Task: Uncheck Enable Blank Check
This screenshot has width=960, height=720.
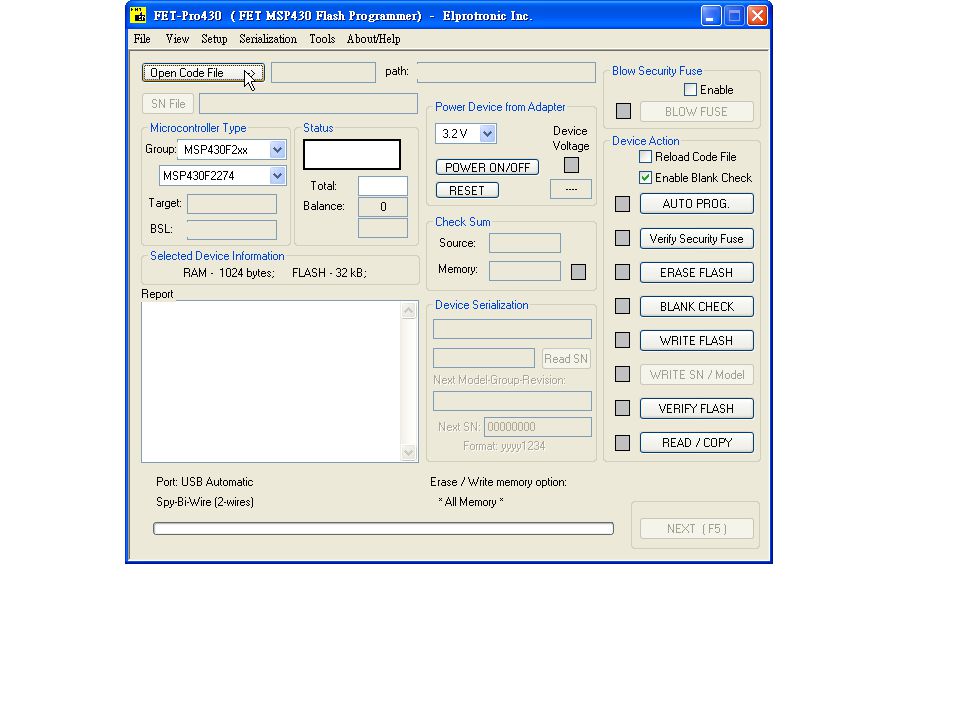Action: [645, 178]
